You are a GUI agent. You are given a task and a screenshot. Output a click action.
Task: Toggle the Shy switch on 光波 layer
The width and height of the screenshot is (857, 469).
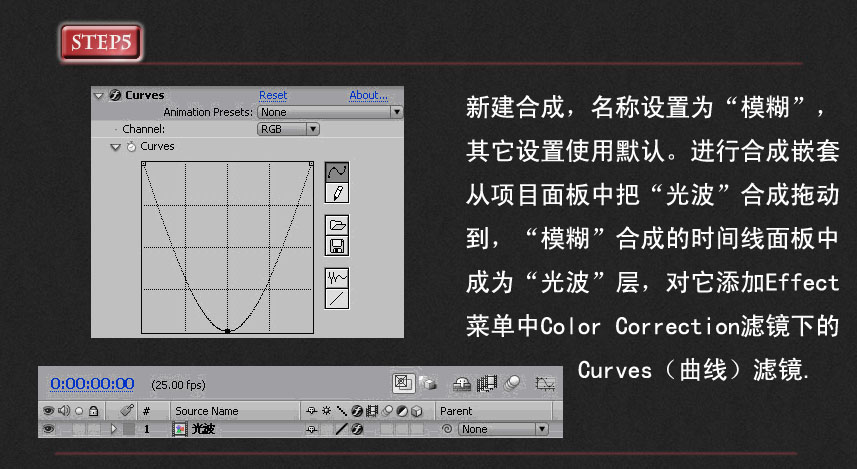[312, 430]
